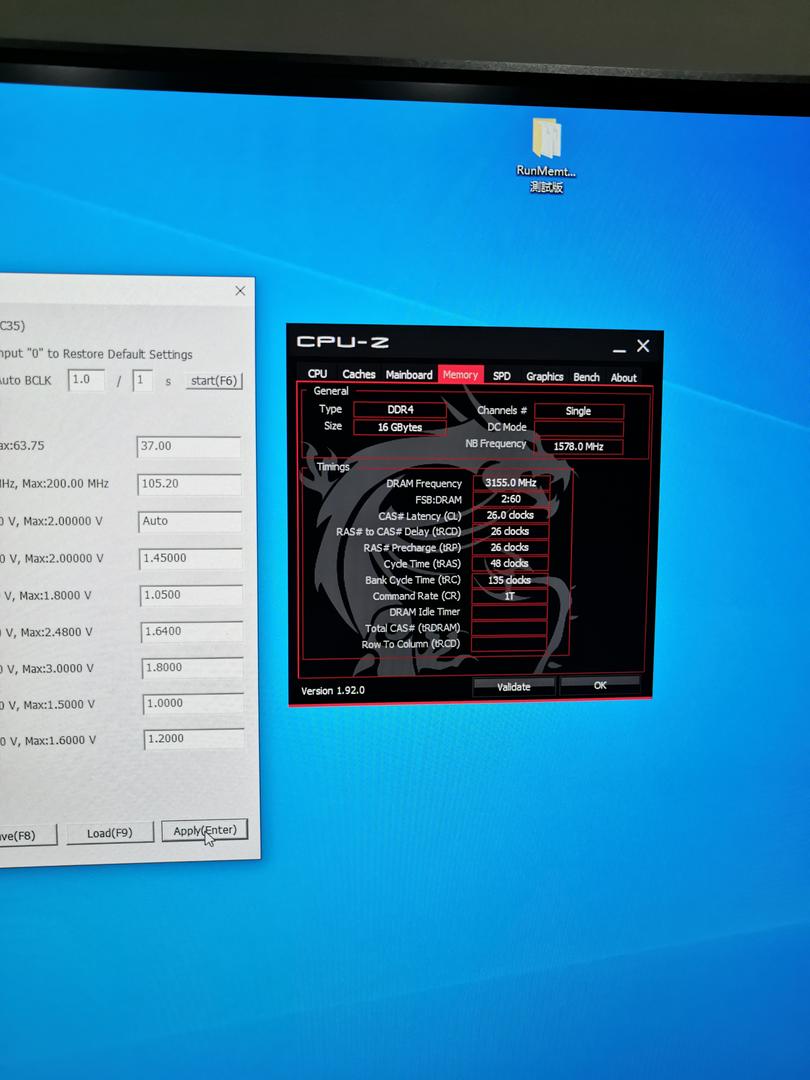Click the OK button in CPU-Z
The height and width of the screenshot is (1080, 810).
(600, 685)
